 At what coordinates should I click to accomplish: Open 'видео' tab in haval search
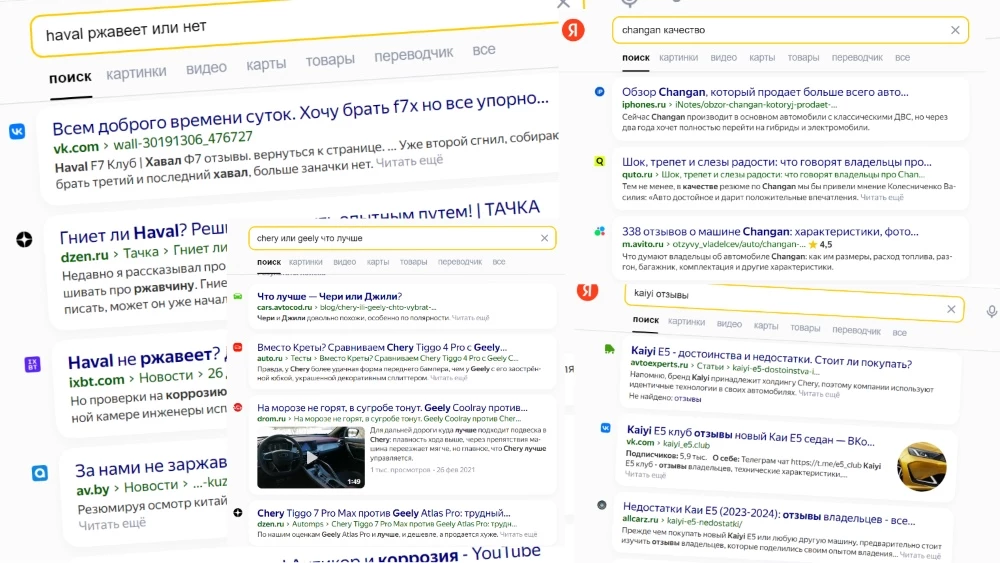(x=206, y=68)
